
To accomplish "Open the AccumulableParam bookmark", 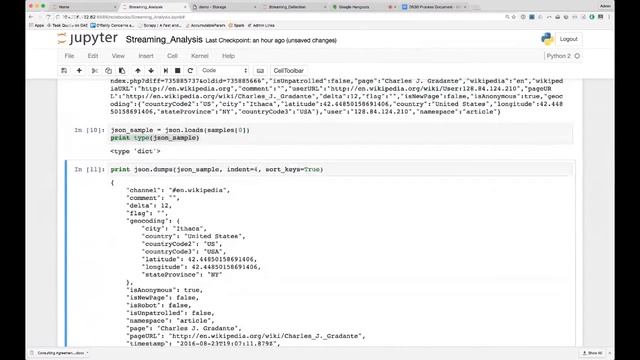I will click(205, 25).
